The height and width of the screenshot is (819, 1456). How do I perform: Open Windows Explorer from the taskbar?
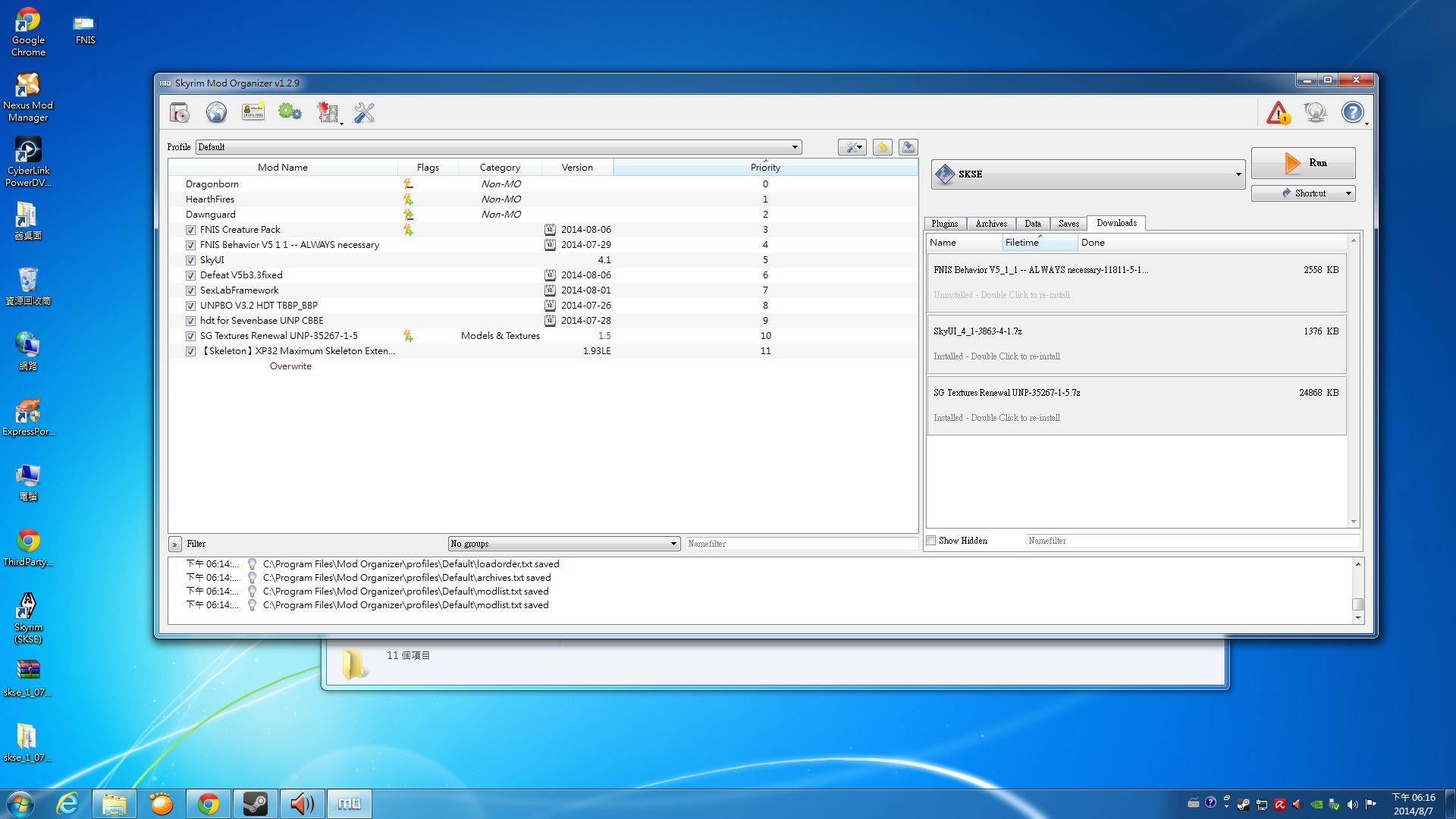114,804
